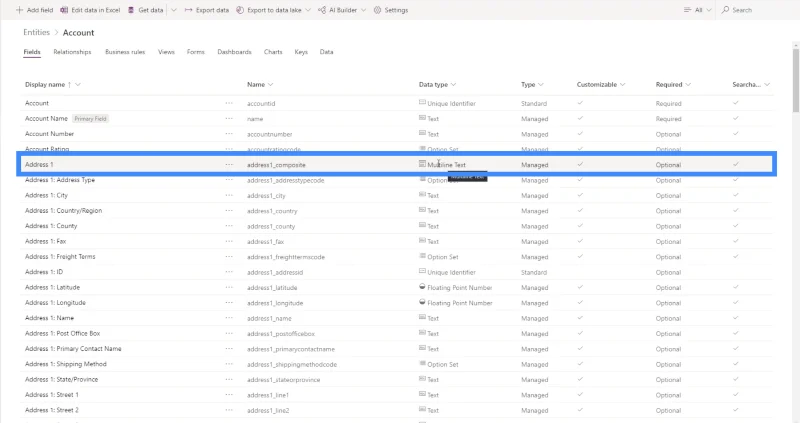Switch to the Relationships tab
800x423 pixels.
click(72, 52)
